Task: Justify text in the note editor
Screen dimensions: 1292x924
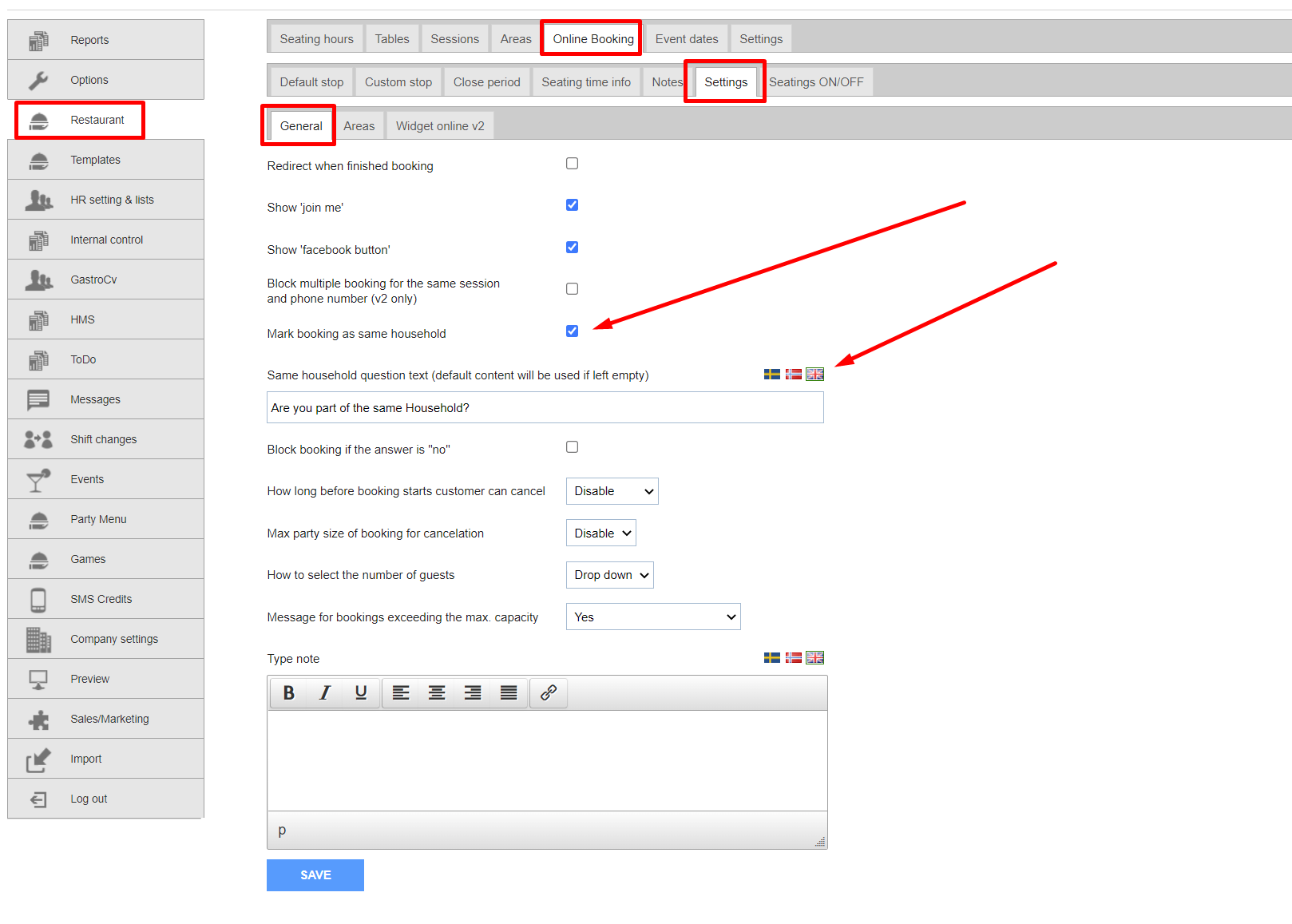Action: (x=509, y=693)
